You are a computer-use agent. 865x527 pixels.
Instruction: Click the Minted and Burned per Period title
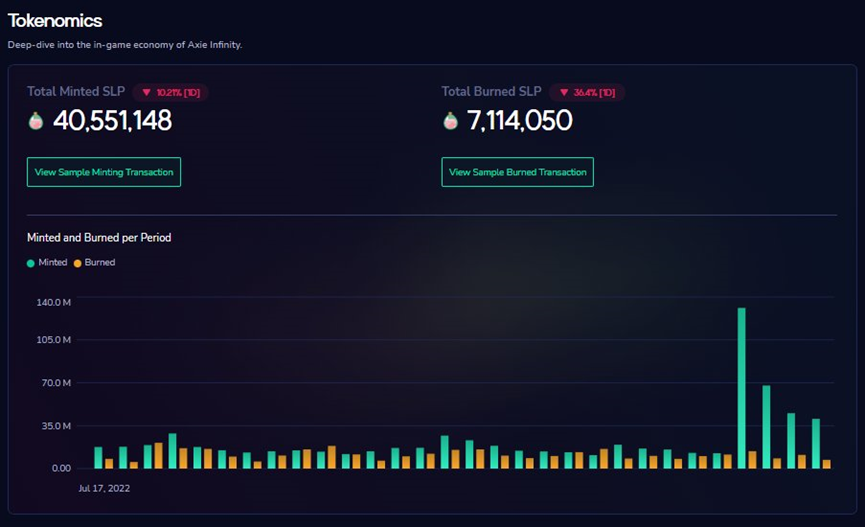99,238
